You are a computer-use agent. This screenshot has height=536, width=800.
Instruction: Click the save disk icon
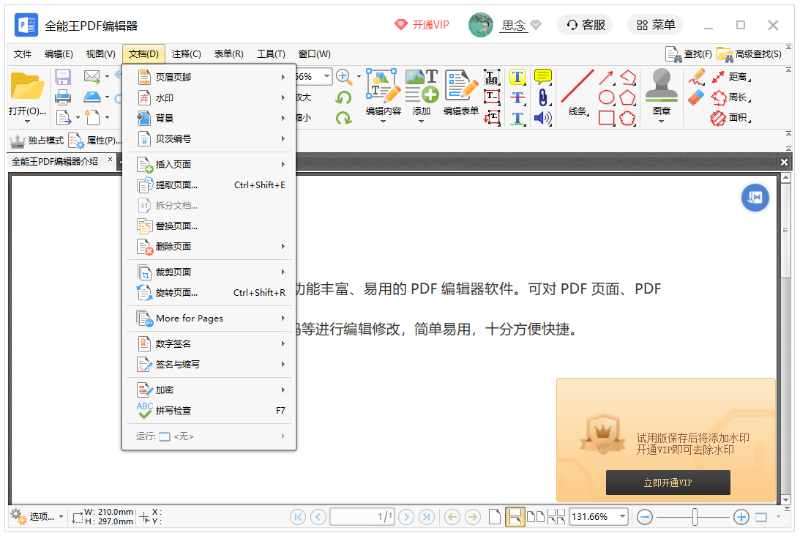pyautogui.click(x=63, y=77)
